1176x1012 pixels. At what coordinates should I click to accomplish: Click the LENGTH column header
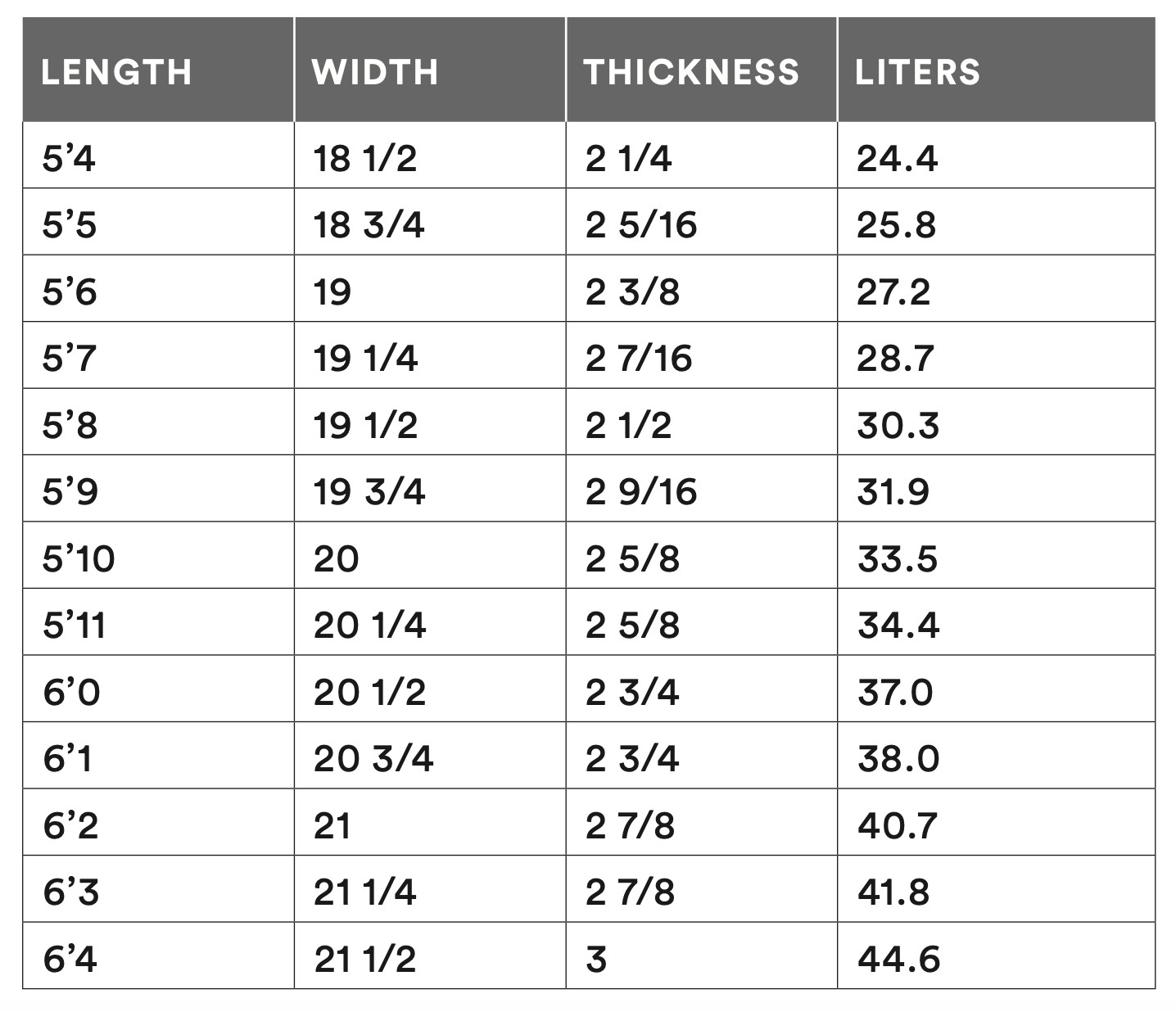pyautogui.click(x=116, y=72)
